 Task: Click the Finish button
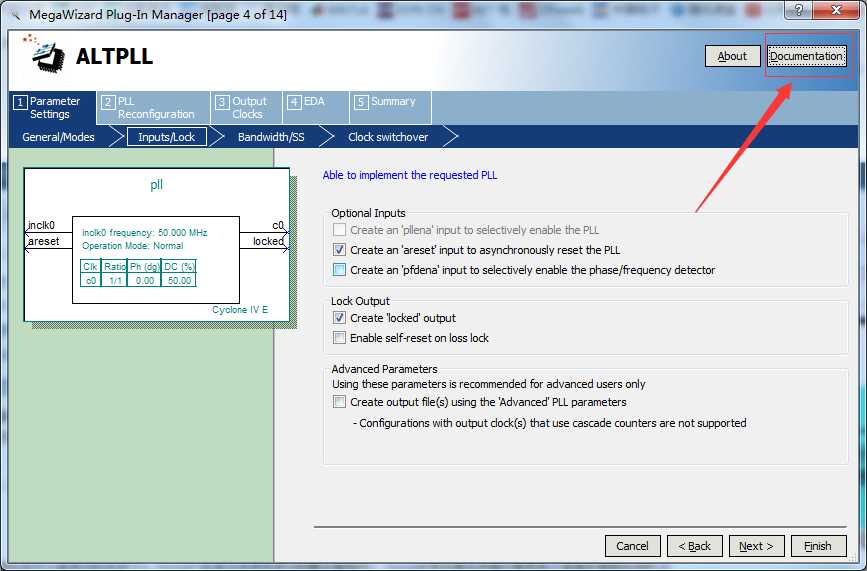[x=818, y=546]
